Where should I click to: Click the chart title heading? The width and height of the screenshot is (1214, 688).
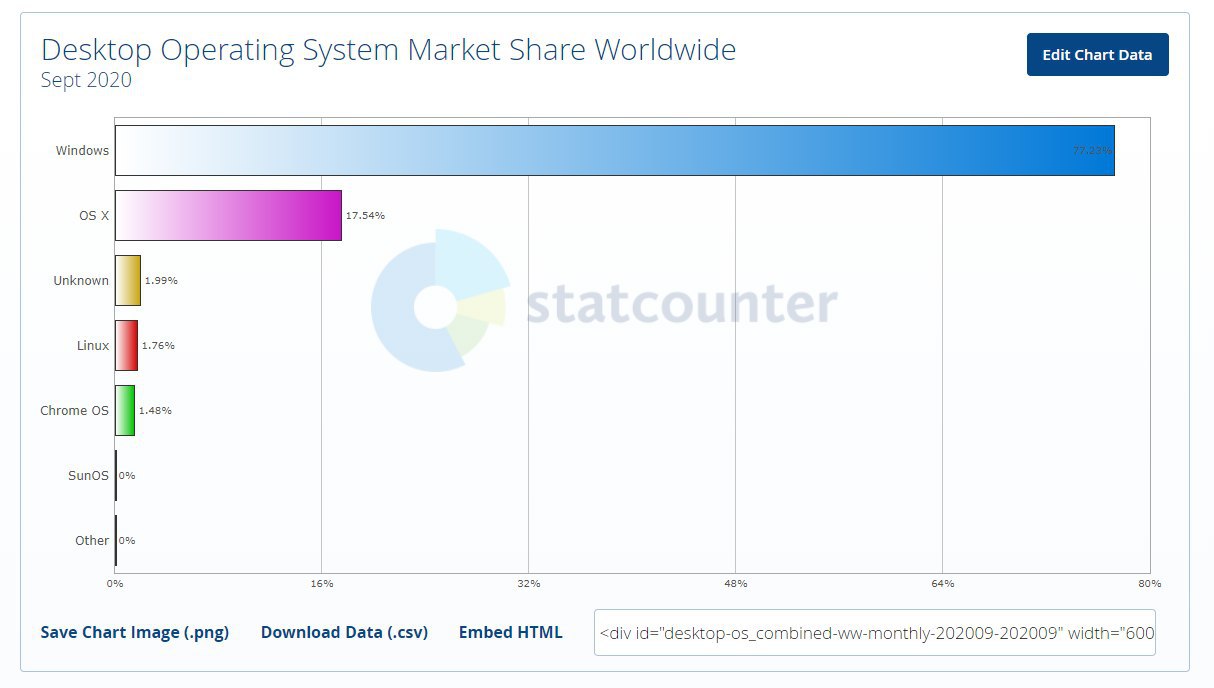388,48
